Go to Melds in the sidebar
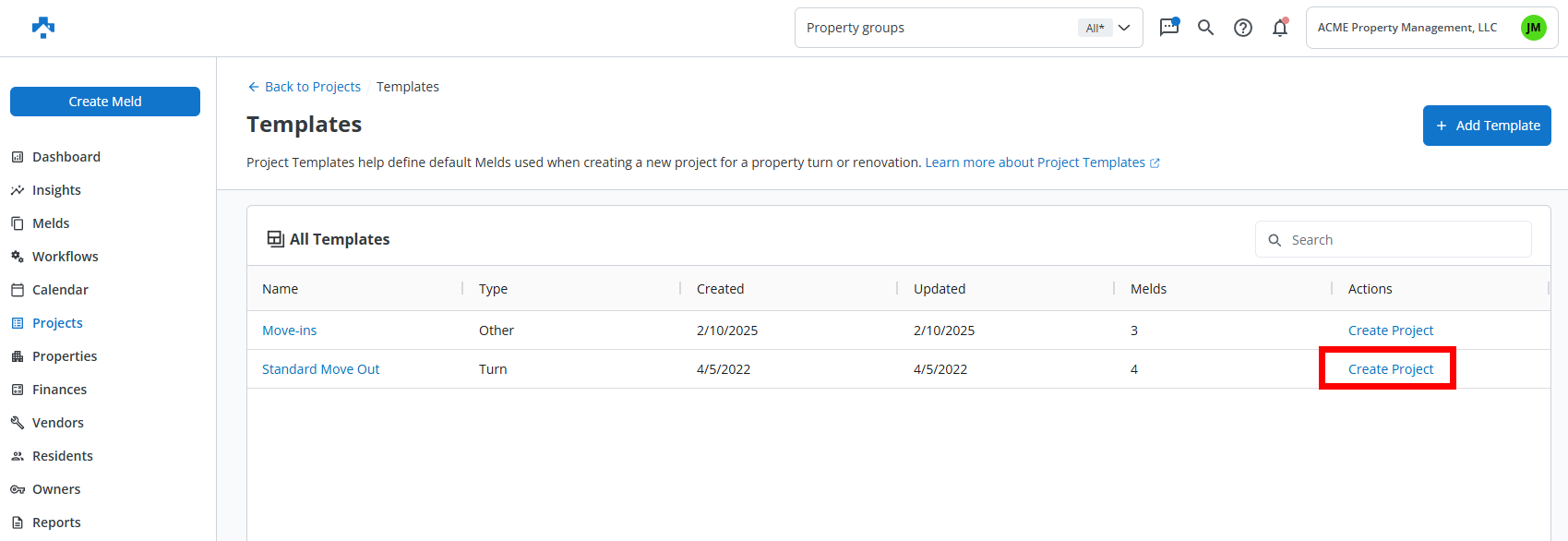Screen dimensions: 1568x541 [x=51, y=223]
